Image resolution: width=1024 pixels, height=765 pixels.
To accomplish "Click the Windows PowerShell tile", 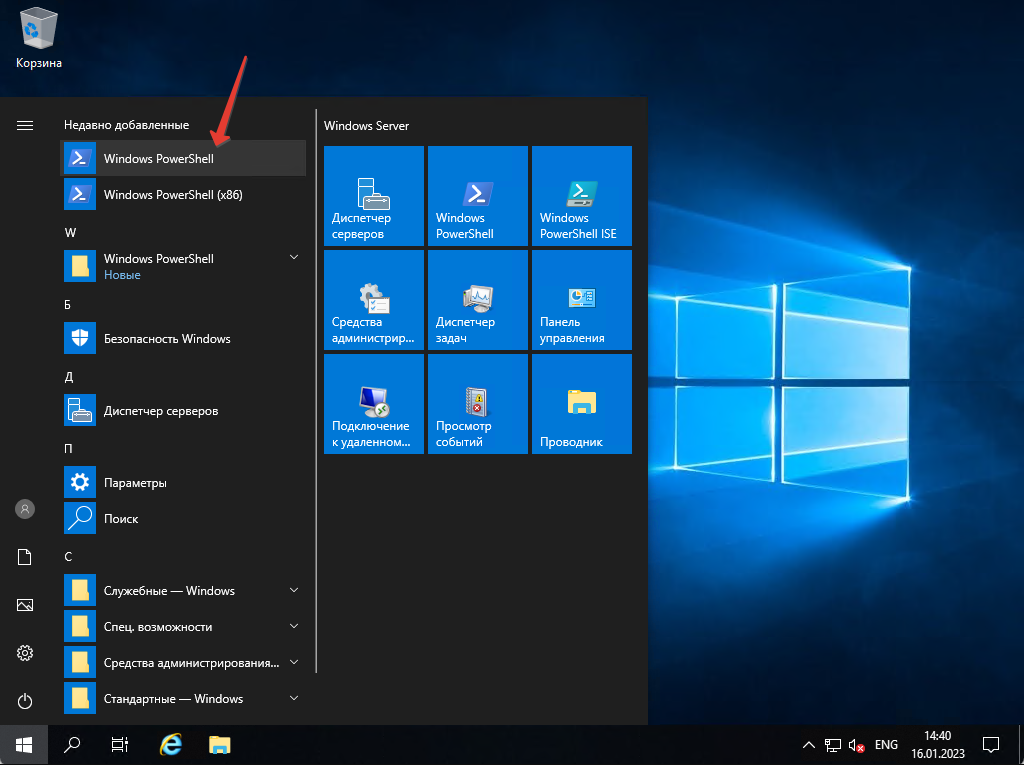I will (x=477, y=196).
